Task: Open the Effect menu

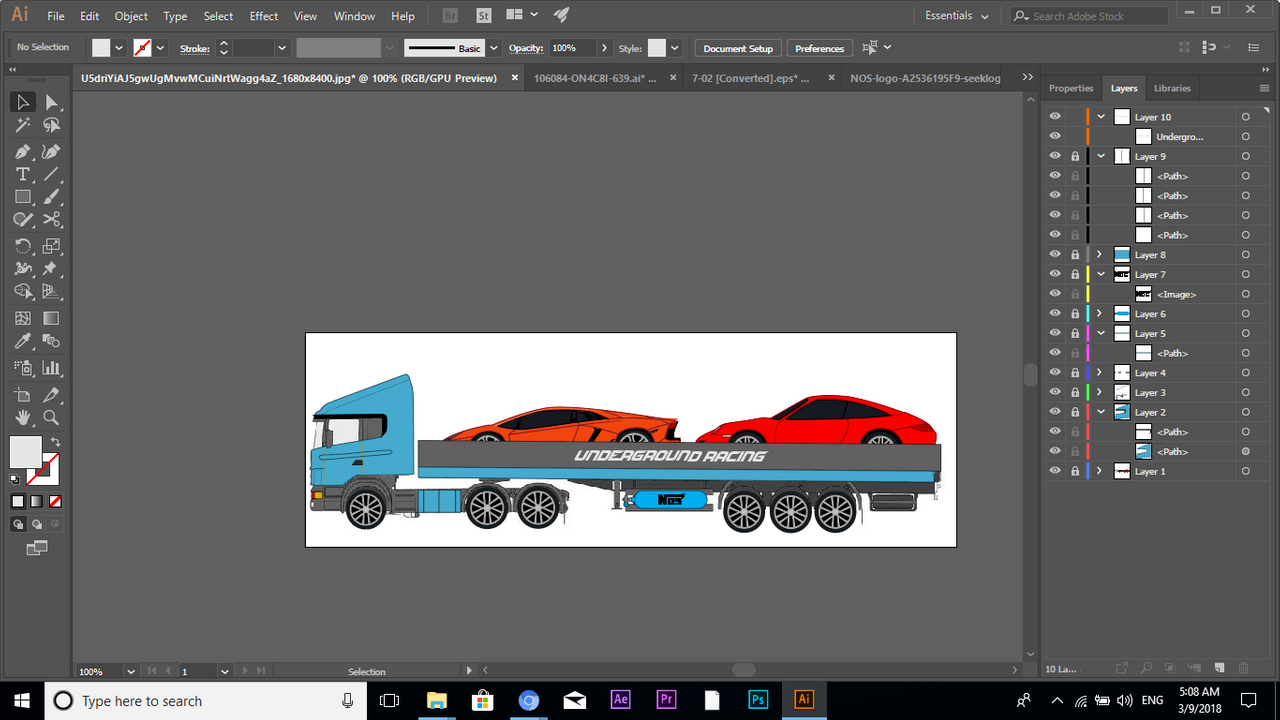Action: pyautogui.click(x=264, y=16)
